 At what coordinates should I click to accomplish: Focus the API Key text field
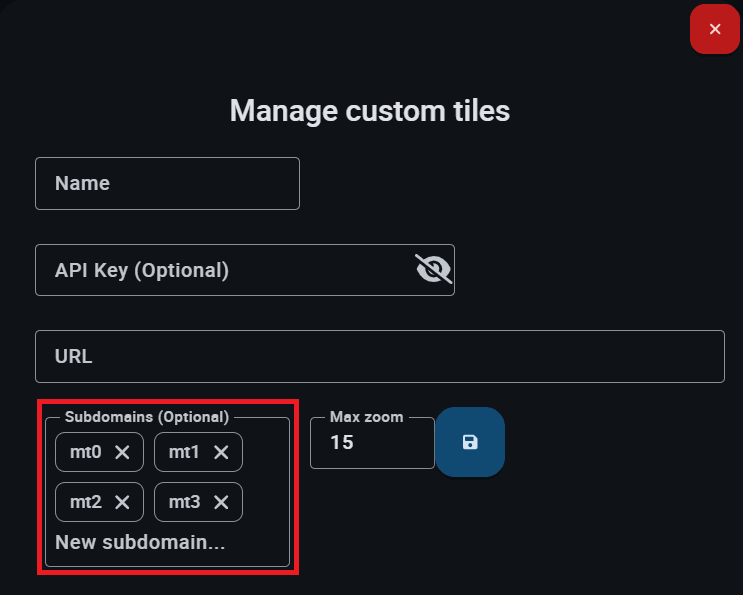click(220, 270)
